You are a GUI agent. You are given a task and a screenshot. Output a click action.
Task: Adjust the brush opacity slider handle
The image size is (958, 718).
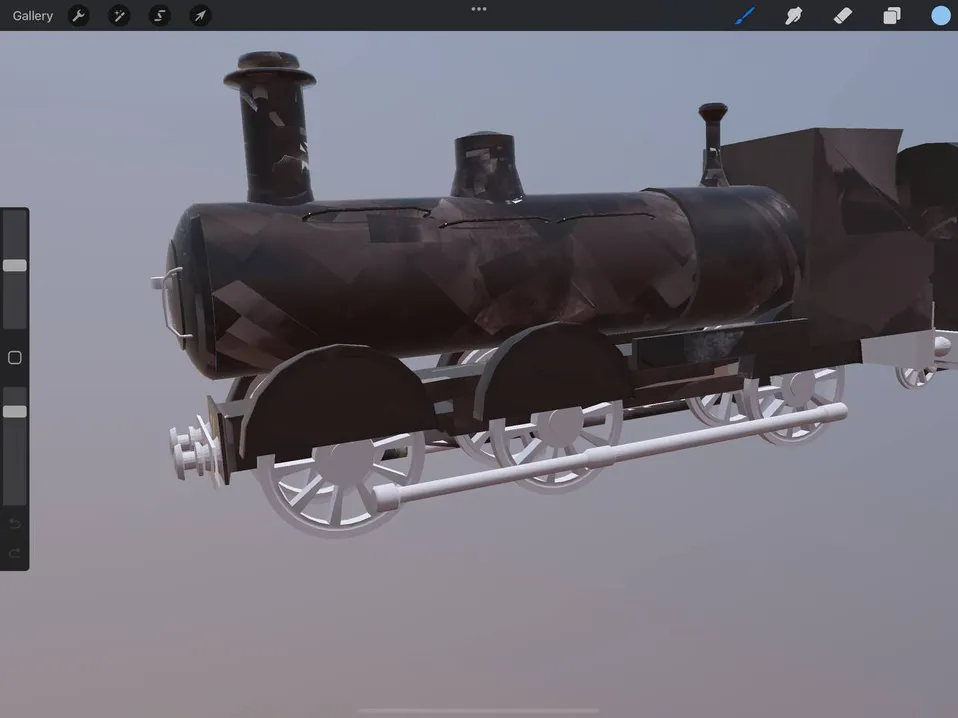[15, 411]
